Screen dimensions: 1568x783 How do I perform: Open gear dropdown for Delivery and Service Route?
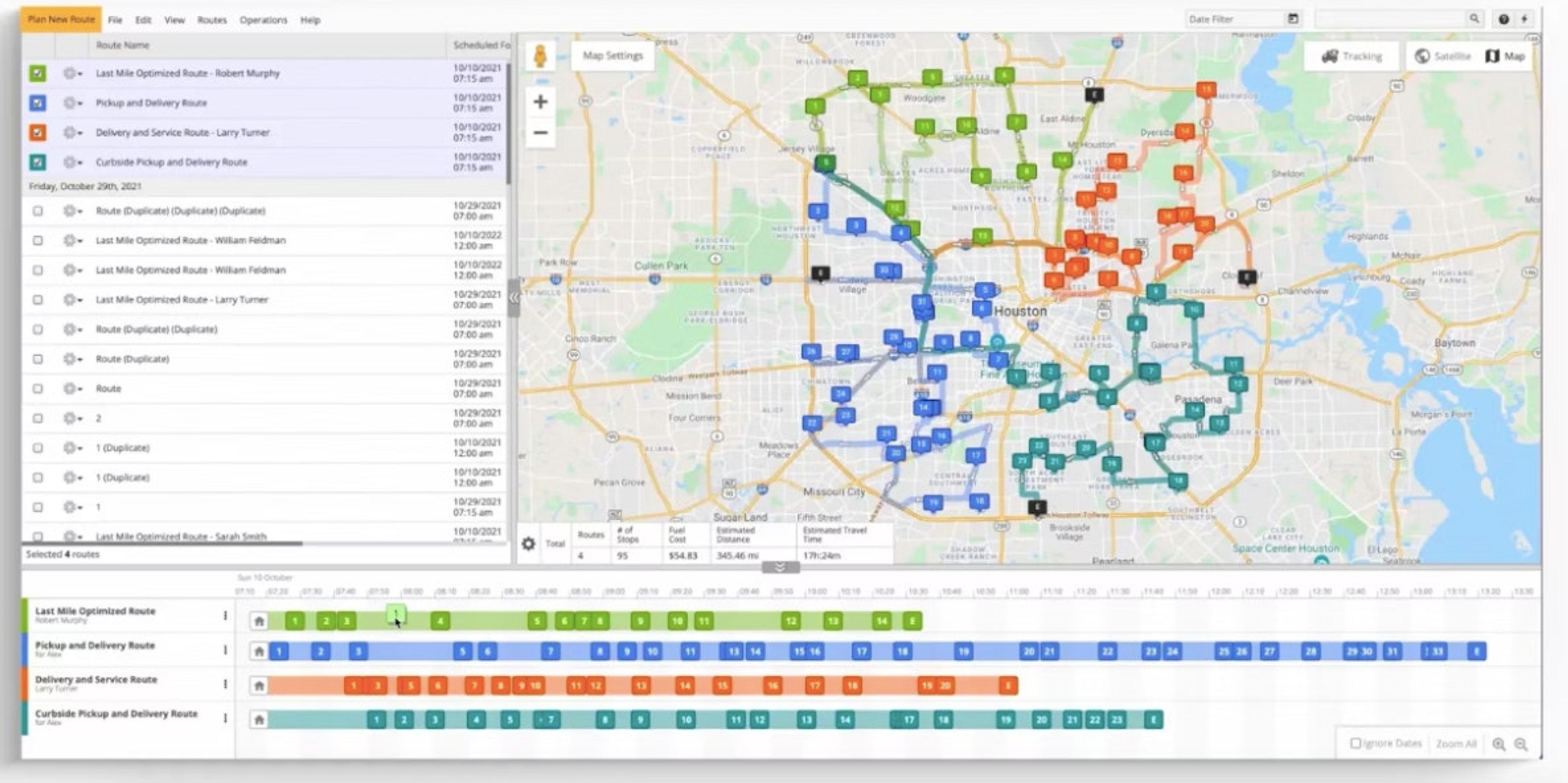click(x=72, y=133)
